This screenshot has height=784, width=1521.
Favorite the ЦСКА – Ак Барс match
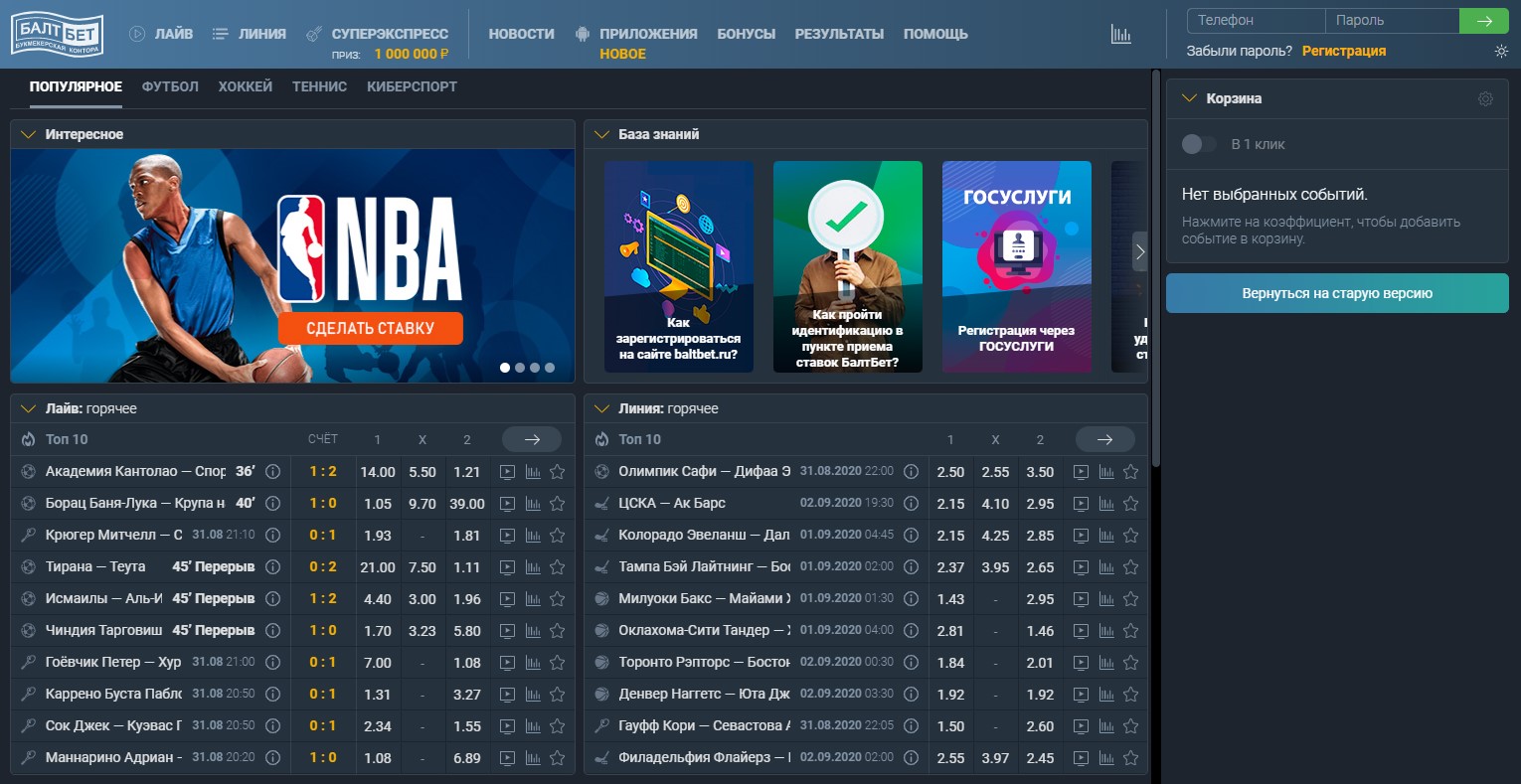coord(1130,504)
